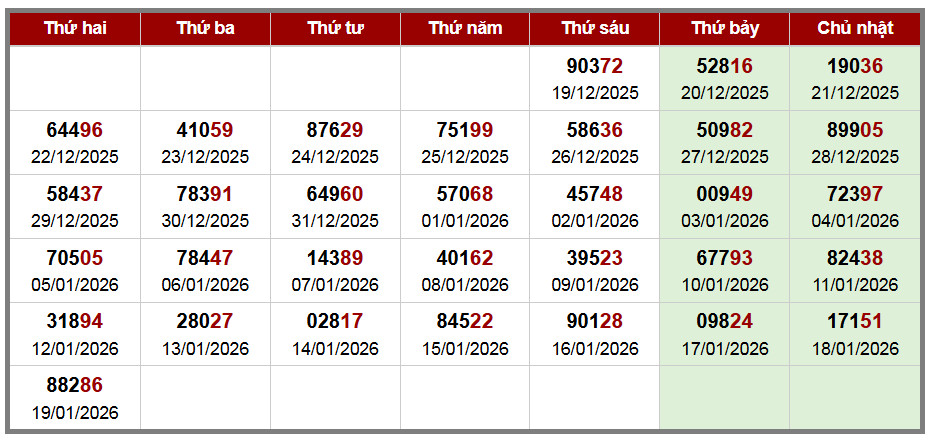Select result 00949 dated 03/01/2026
The width and height of the screenshot is (931, 440).
(724, 194)
